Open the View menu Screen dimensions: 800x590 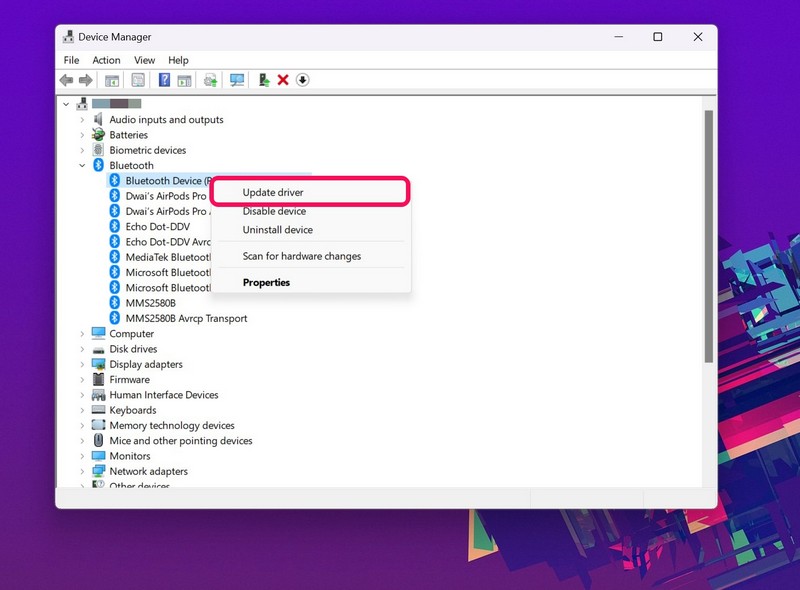coord(144,60)
